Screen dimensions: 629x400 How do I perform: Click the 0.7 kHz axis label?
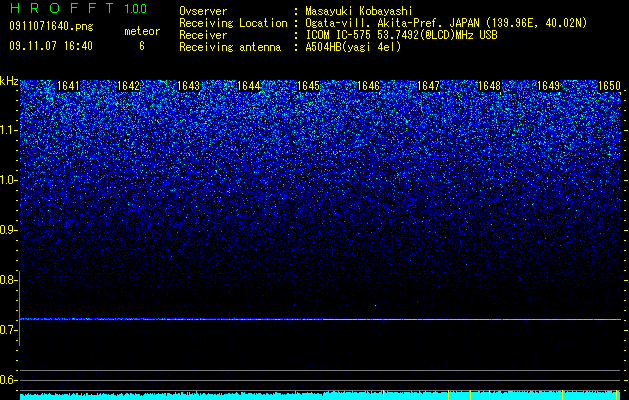click(x=9, y=330)
